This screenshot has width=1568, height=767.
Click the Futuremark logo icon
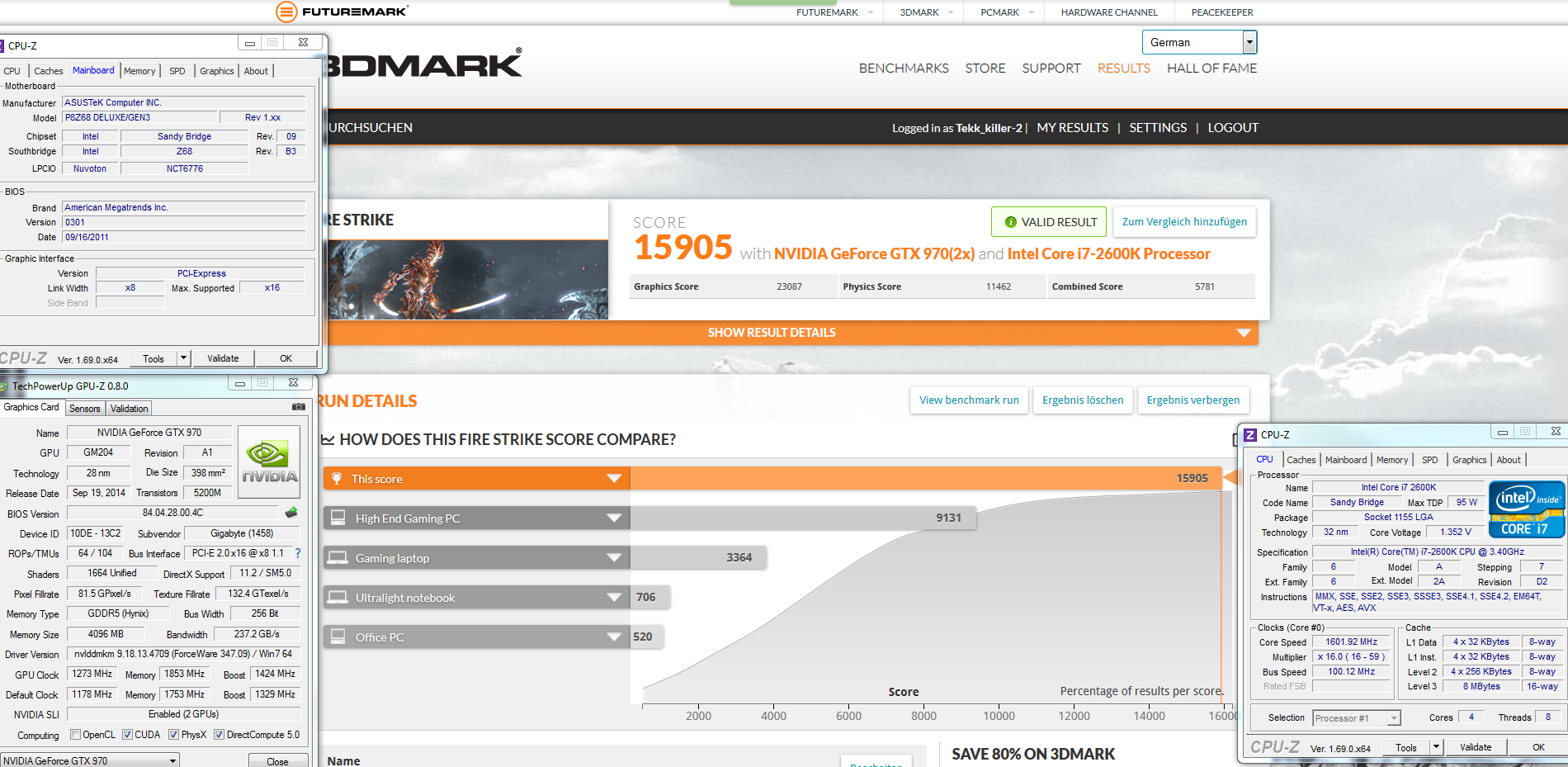click(286, 12)
